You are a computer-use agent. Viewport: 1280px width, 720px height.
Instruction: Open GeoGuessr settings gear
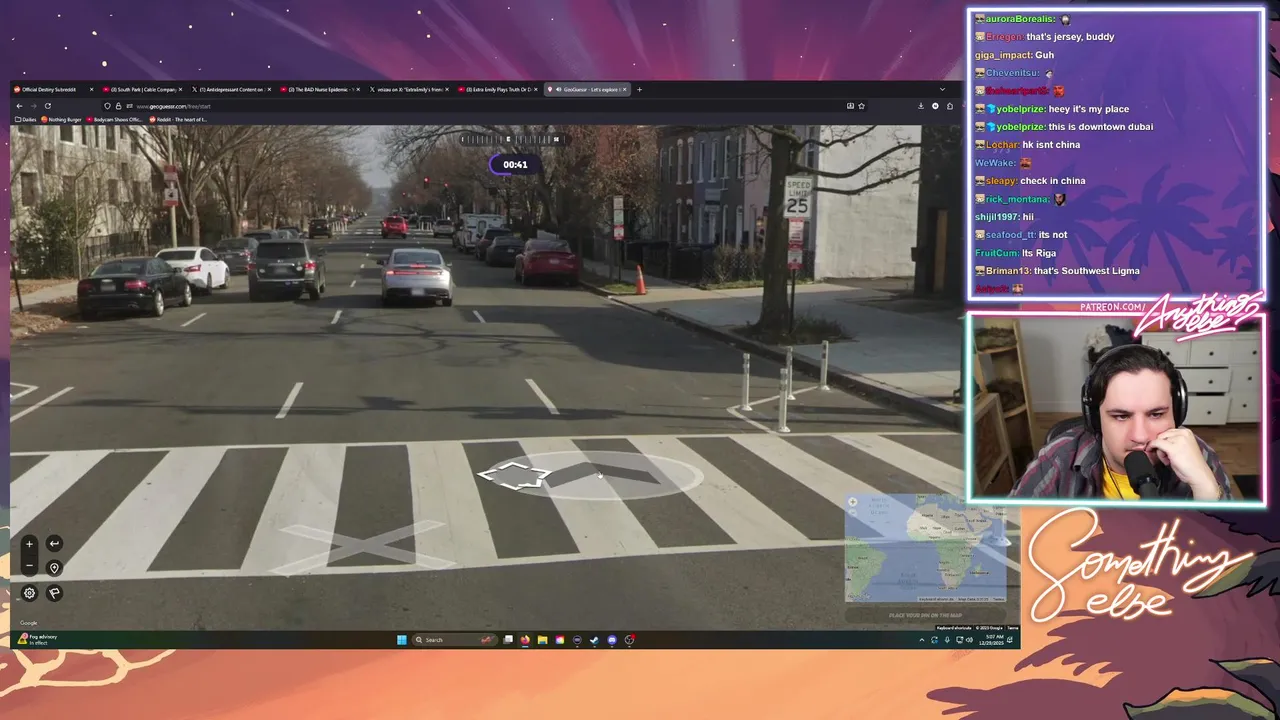(29, 593)
